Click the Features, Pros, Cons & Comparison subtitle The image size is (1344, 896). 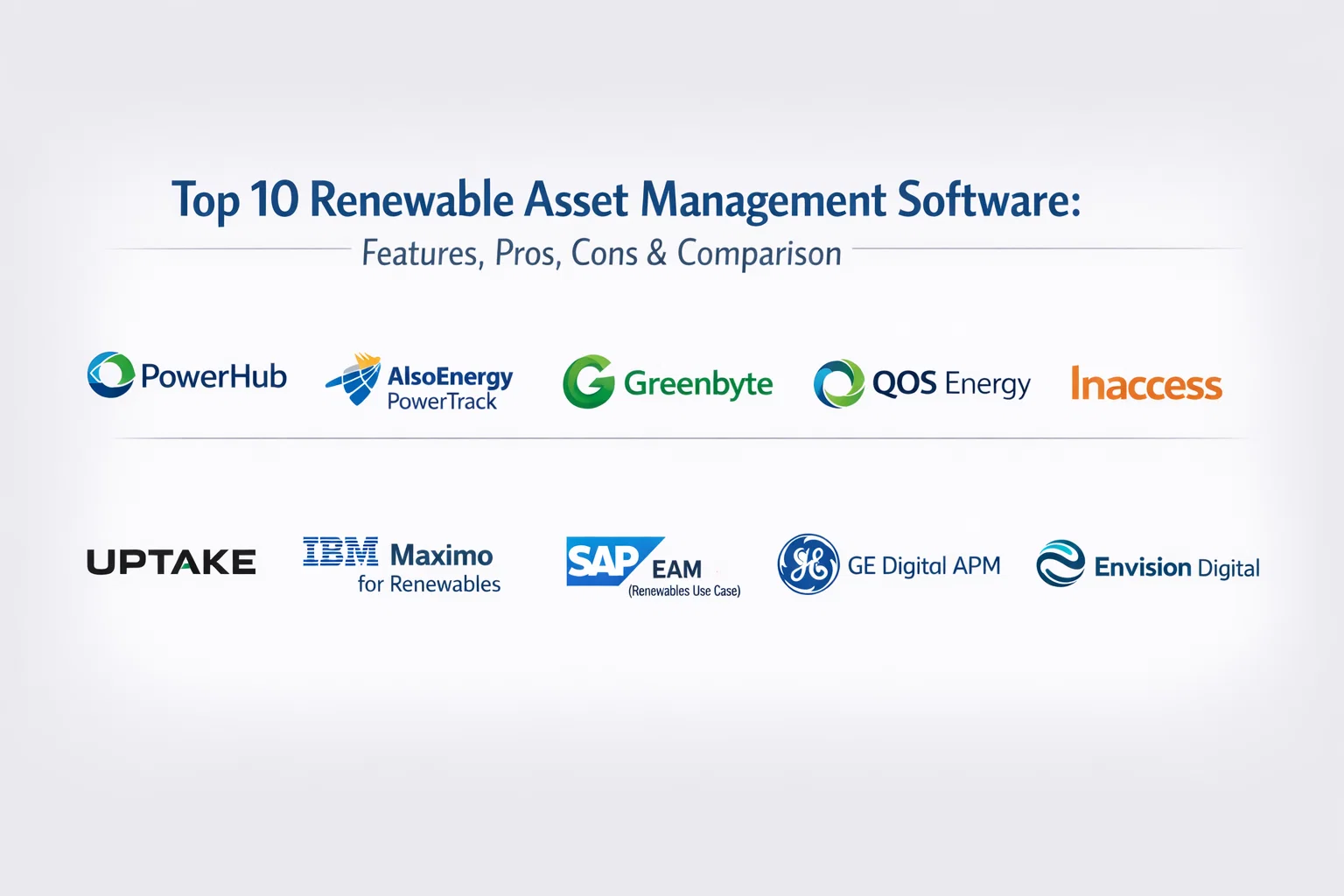click(601, 254)
